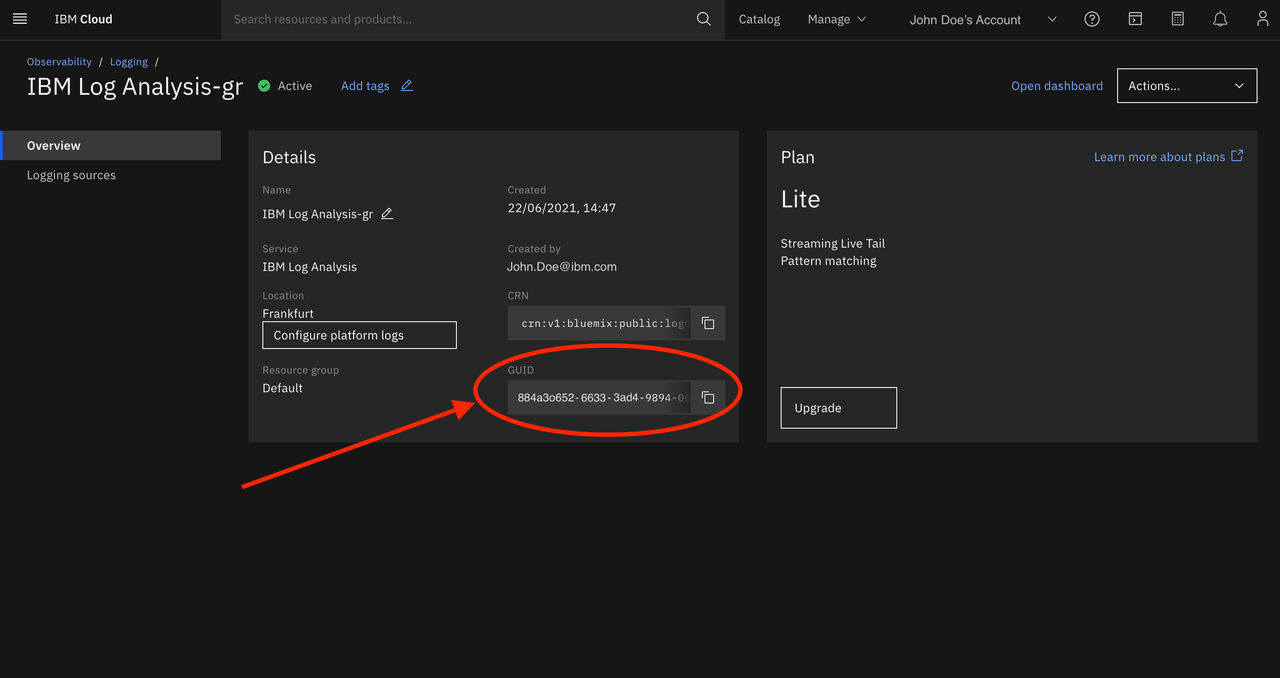The height and width of the screenshot is (678, 1280).
Task: Copy the GUID to clipboard
Action: (x=708, y=397)
